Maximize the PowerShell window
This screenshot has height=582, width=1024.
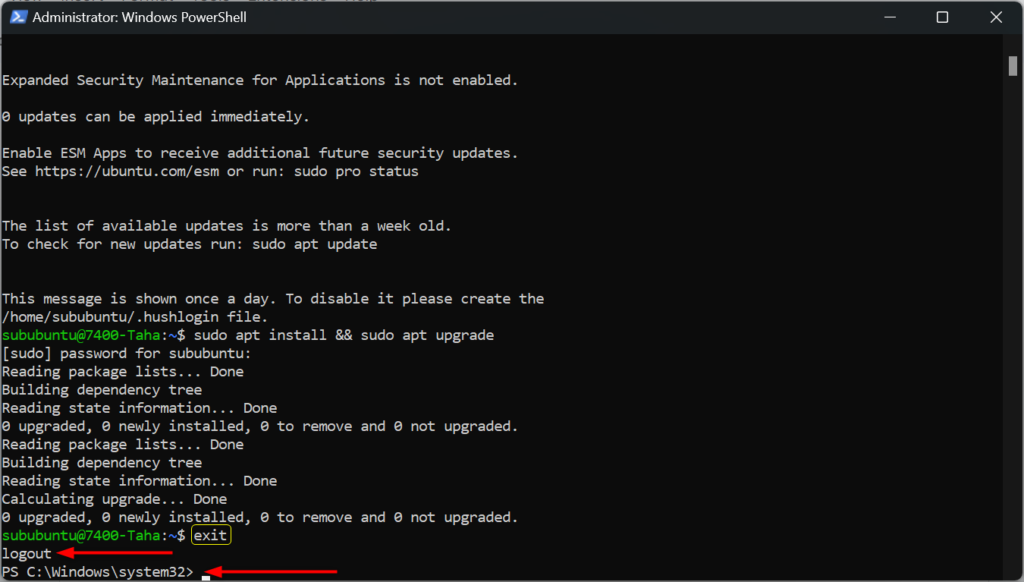(x=942, y=17)
